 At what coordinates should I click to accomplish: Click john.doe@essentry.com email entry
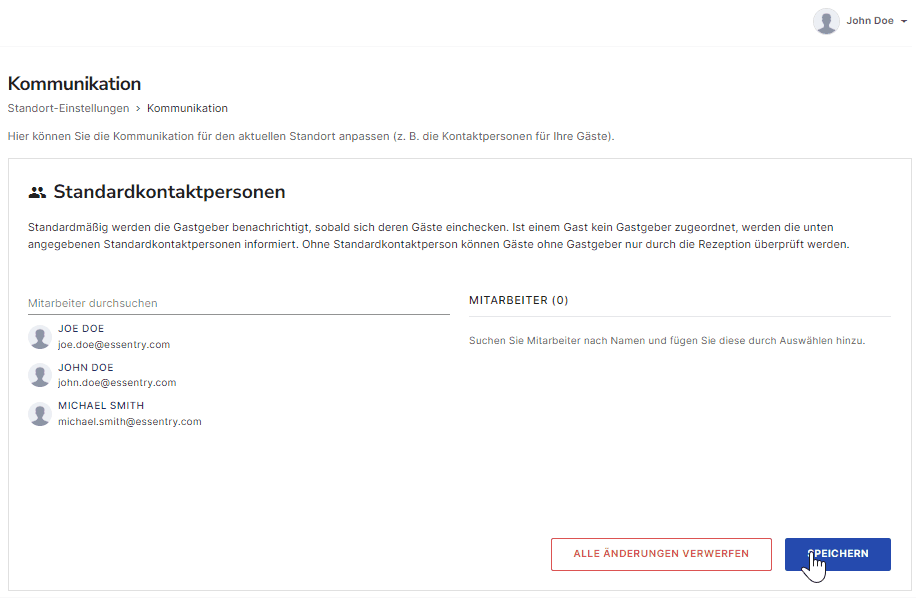pos(117,383)
